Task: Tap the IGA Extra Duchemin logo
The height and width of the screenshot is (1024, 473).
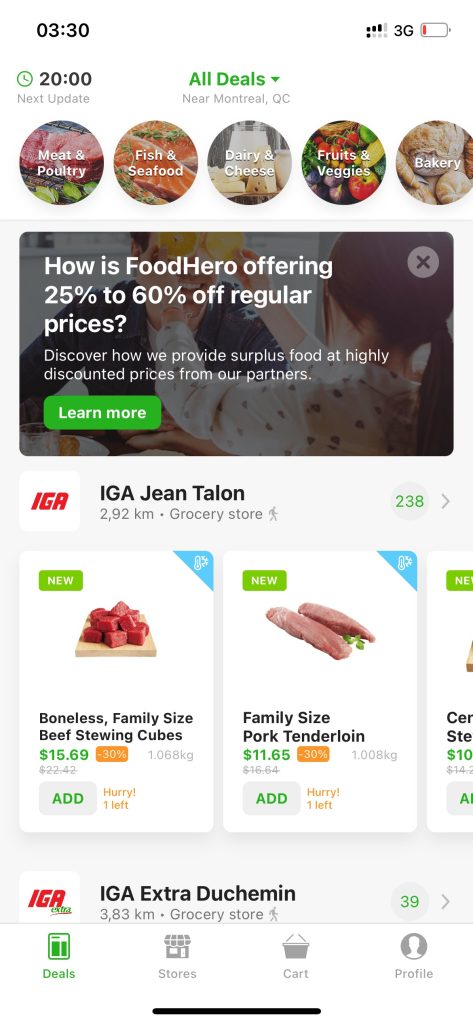Action: 50,899
